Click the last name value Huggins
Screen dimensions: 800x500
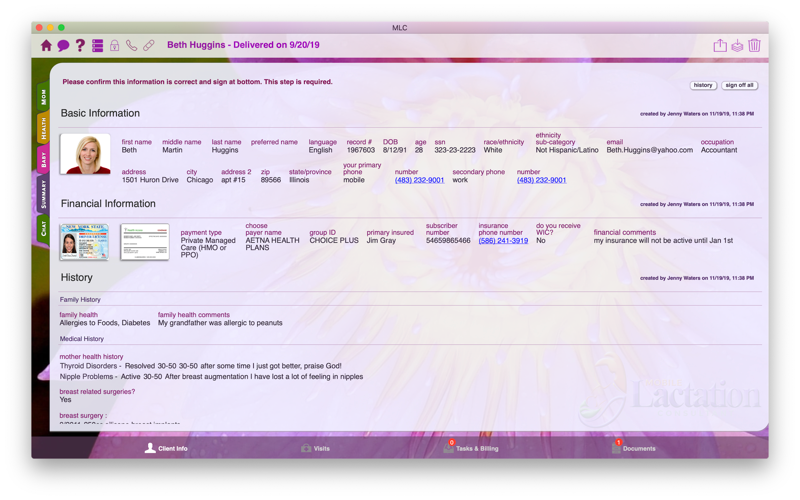tap(225, 150)
